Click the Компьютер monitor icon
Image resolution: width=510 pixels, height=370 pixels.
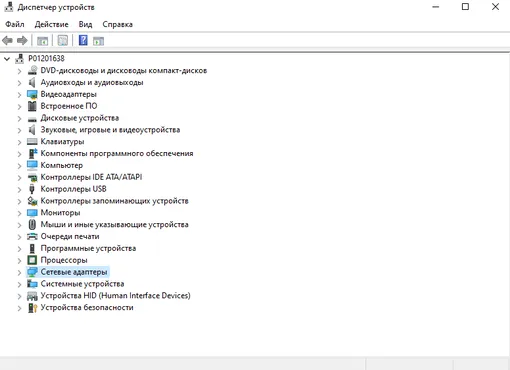pyautogui.click(x=32, y=165)
